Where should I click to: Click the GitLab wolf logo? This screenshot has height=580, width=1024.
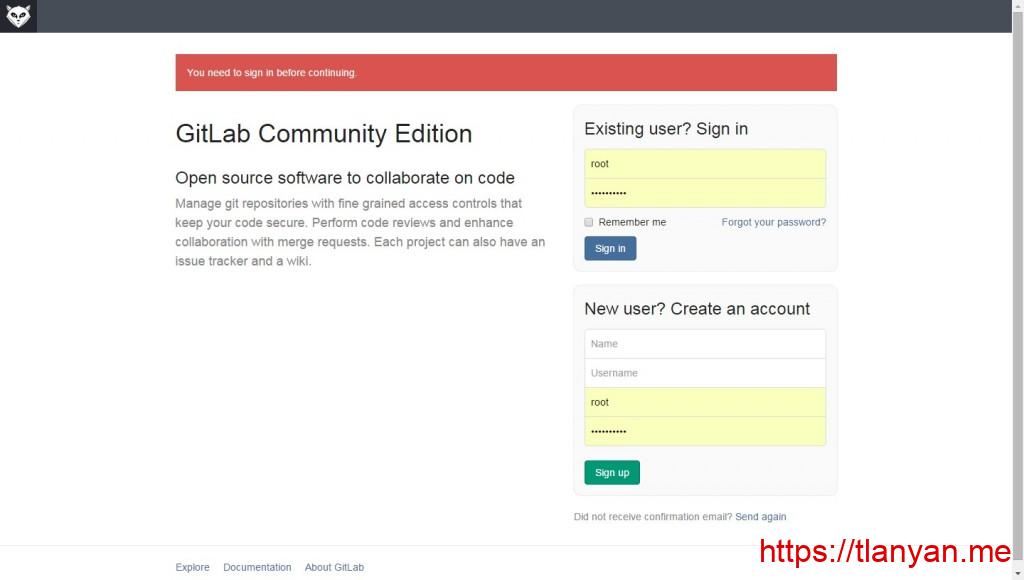coord(17,16)
